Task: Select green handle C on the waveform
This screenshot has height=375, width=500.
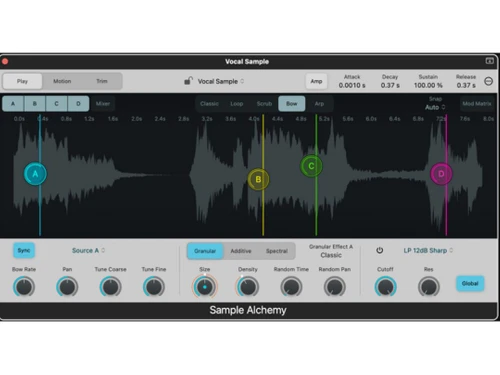Action: tap(311, 166)
